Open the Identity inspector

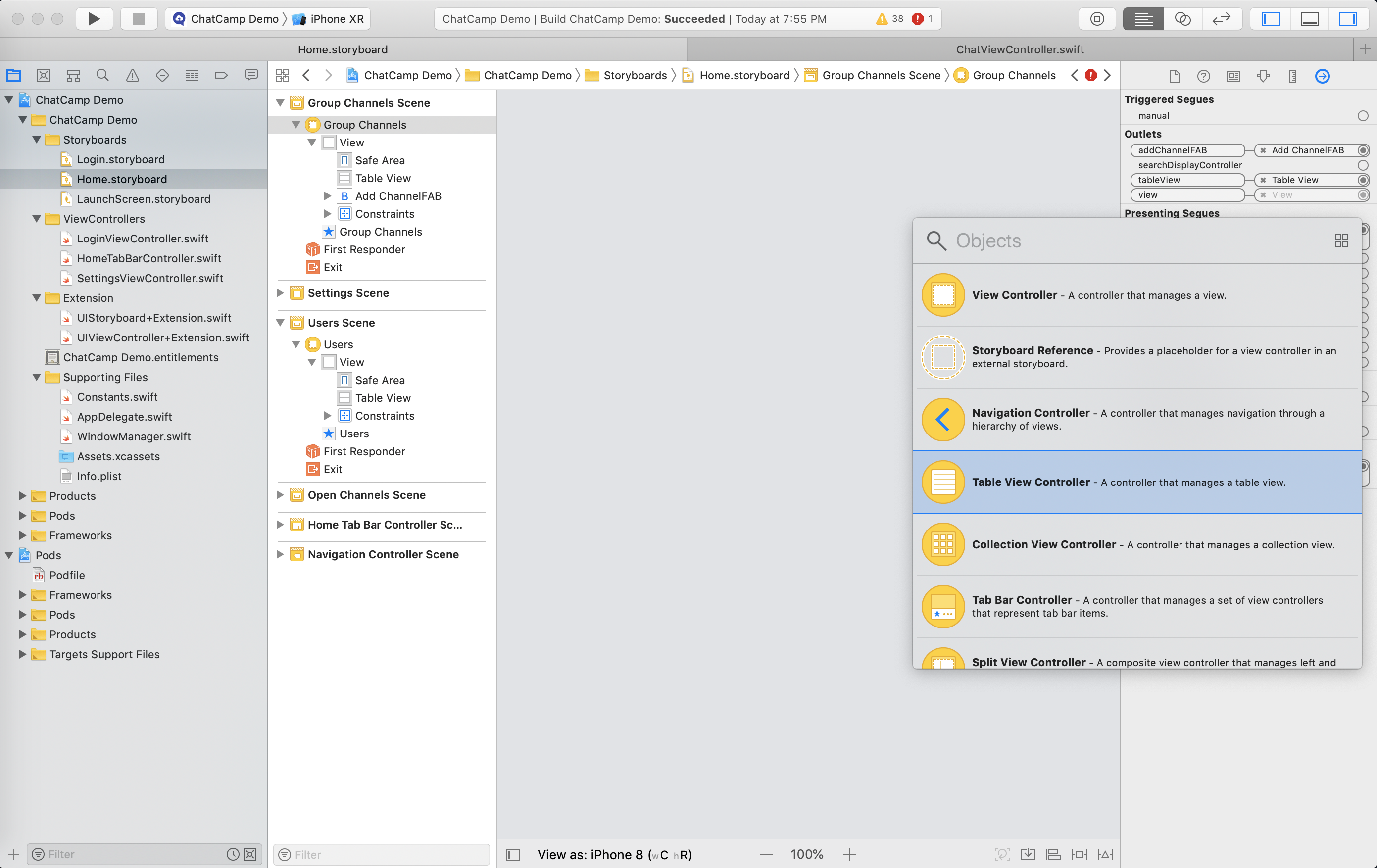[1233, 76]
